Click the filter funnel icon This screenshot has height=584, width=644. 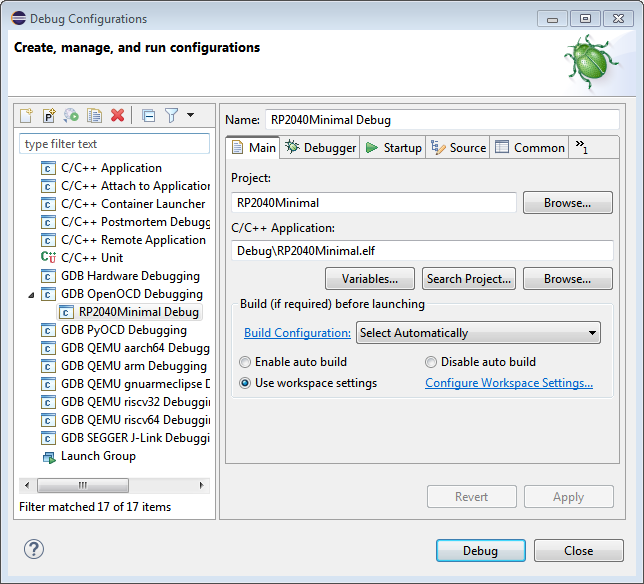tap(171, 115)
